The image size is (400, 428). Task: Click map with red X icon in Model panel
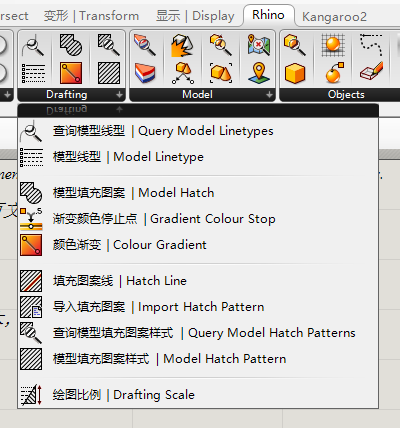click(x=259, y=44)
